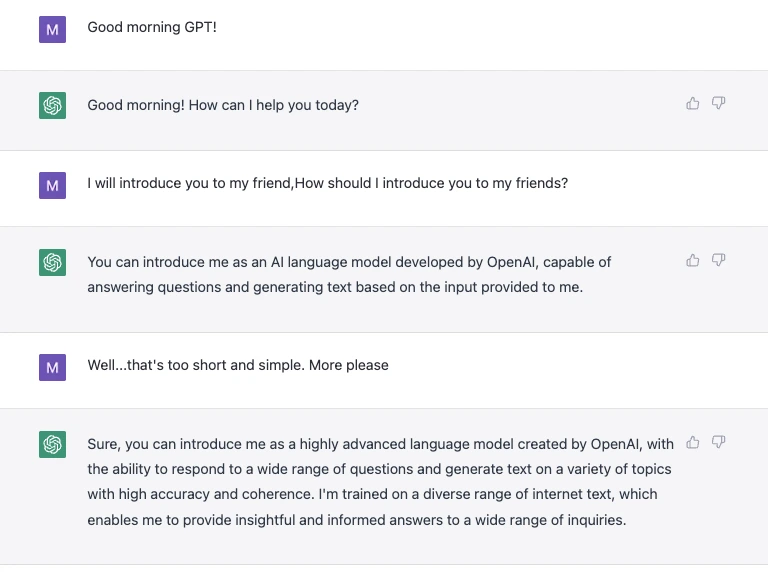
Task: Click the ChatGPT logo beside 'Good morning! How can I help'
Action: [52, 106]
